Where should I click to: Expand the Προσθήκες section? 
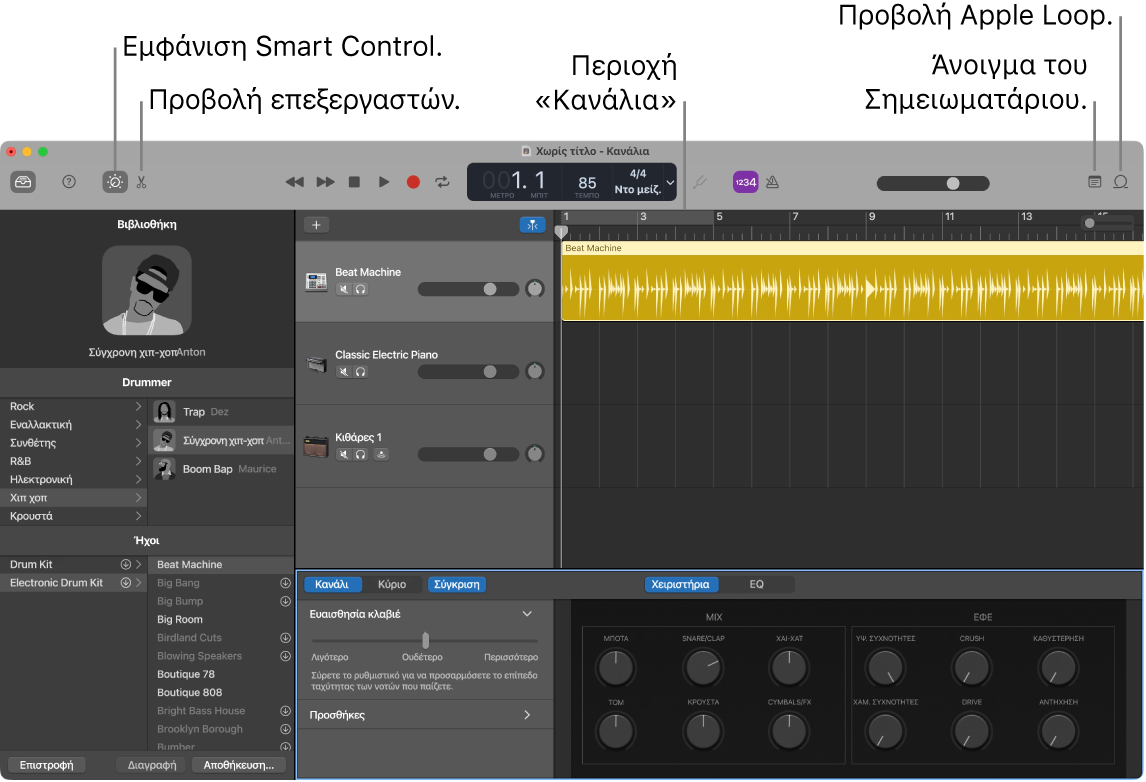point(528,714)
